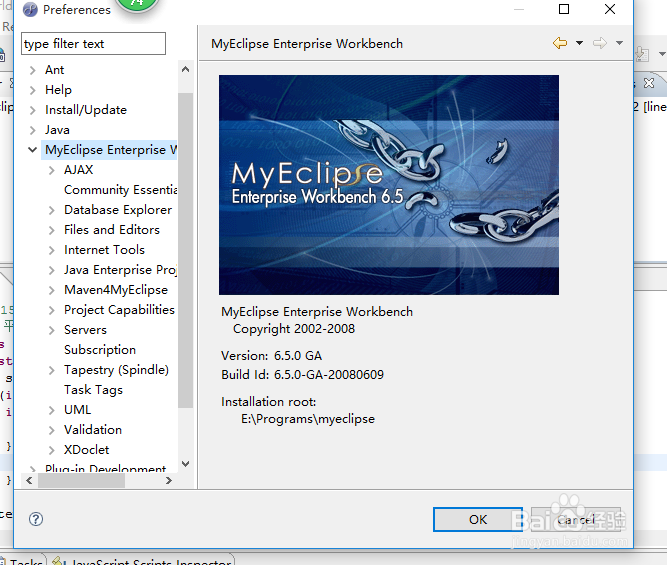
Task: Select Help in preferences tree
Action: [x=58, y=90]
